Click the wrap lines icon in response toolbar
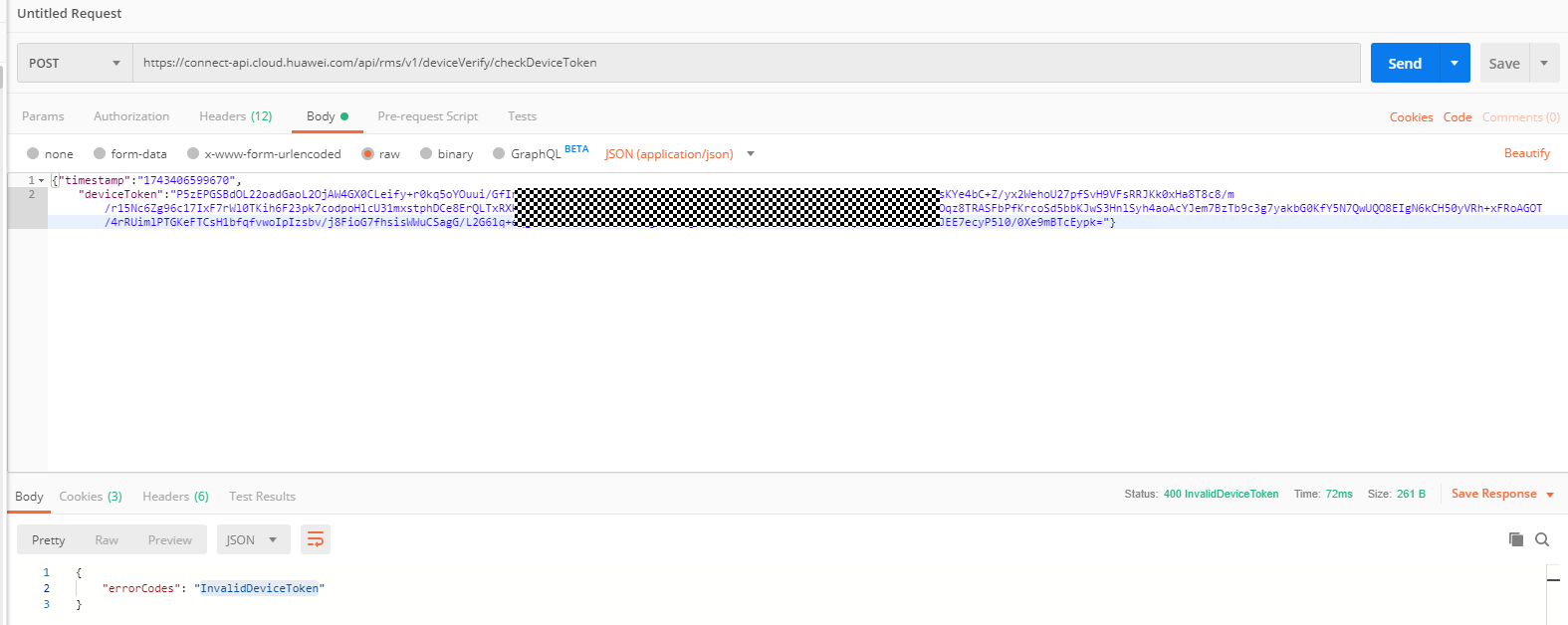The image size is (1568, 625). [315, 539]
